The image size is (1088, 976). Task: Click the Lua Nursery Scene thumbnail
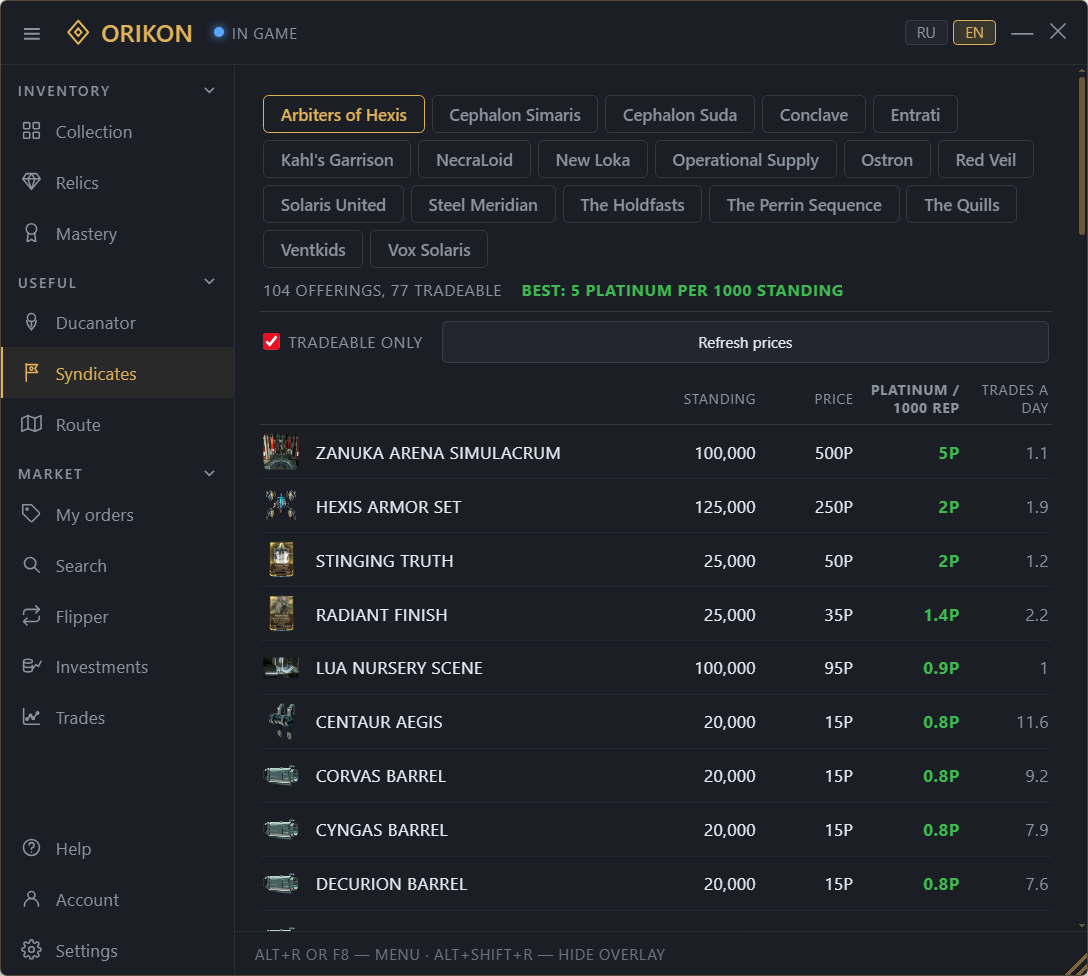click(x=281, y=667)
